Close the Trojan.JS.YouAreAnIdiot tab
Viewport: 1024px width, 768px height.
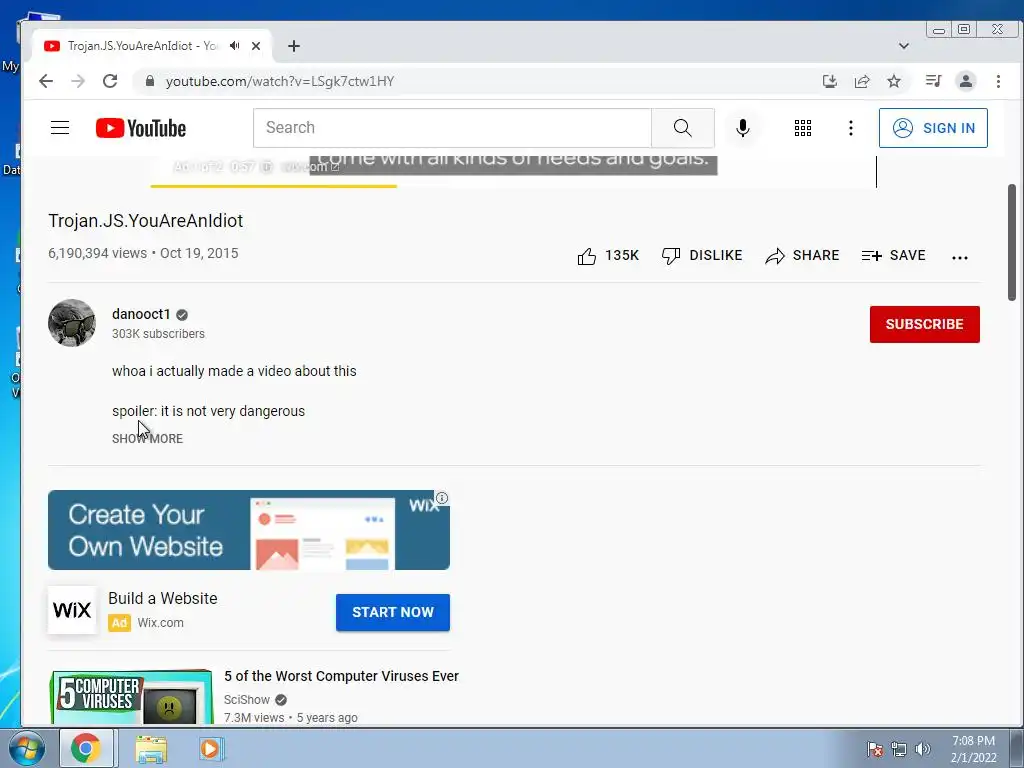pos(256,46)
